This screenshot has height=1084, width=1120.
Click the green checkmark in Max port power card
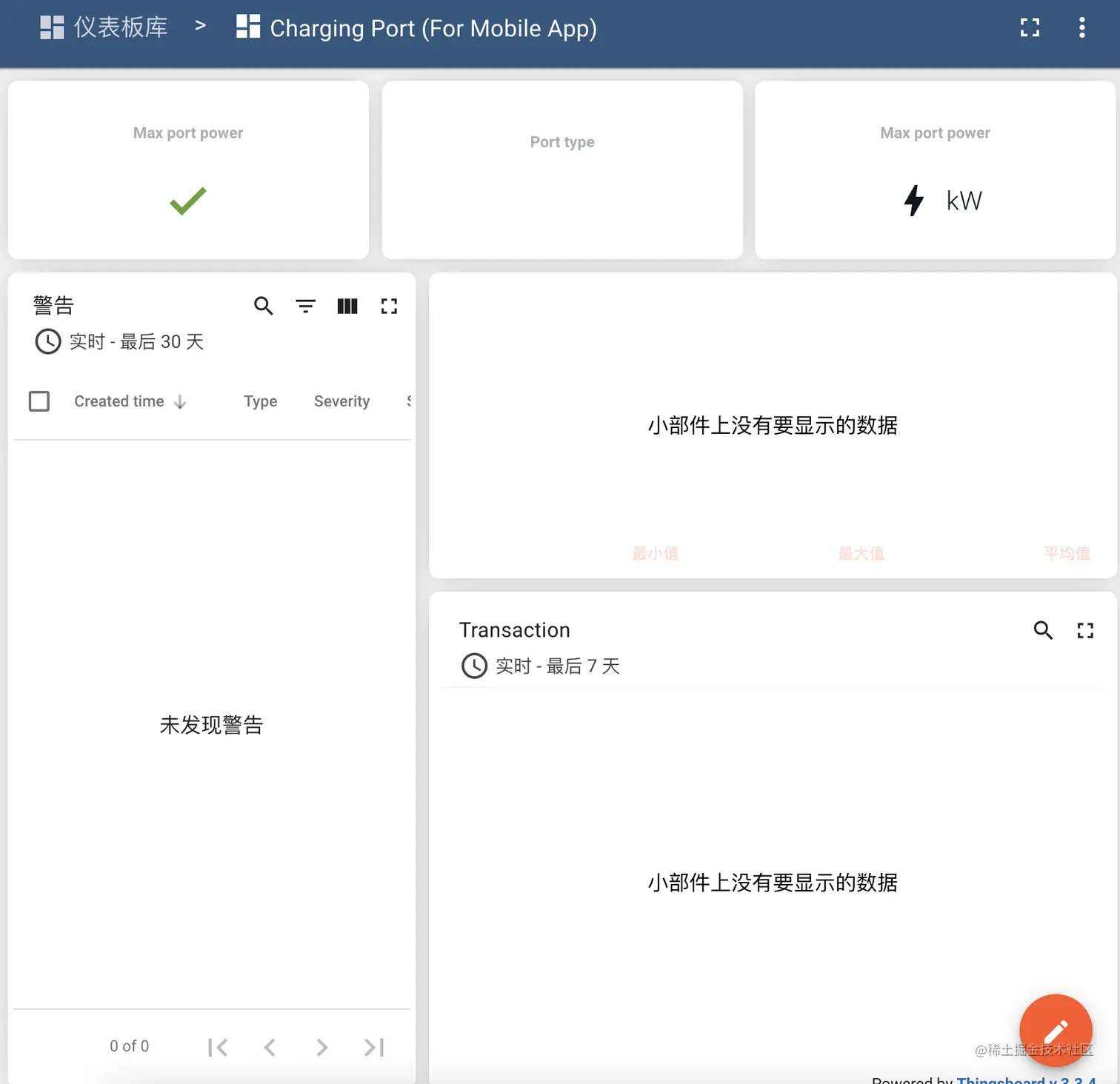click(188, 201)
